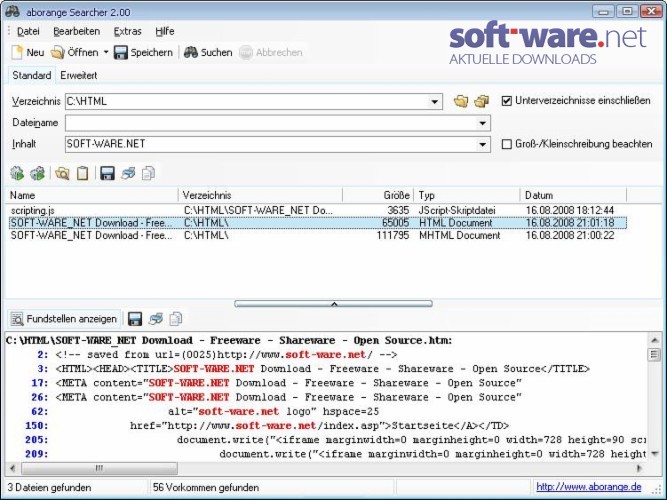Click the file size 111795 cell
The width and height of the screenshot is (667, 500).
393,235
